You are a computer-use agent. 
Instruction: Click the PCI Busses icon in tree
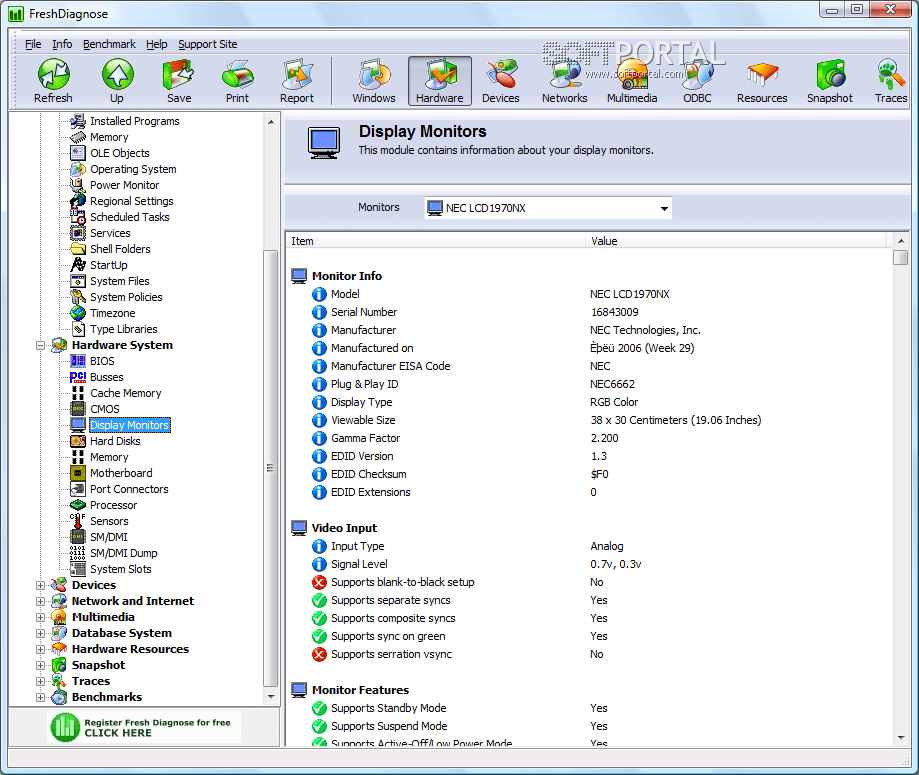coord(78,377)
